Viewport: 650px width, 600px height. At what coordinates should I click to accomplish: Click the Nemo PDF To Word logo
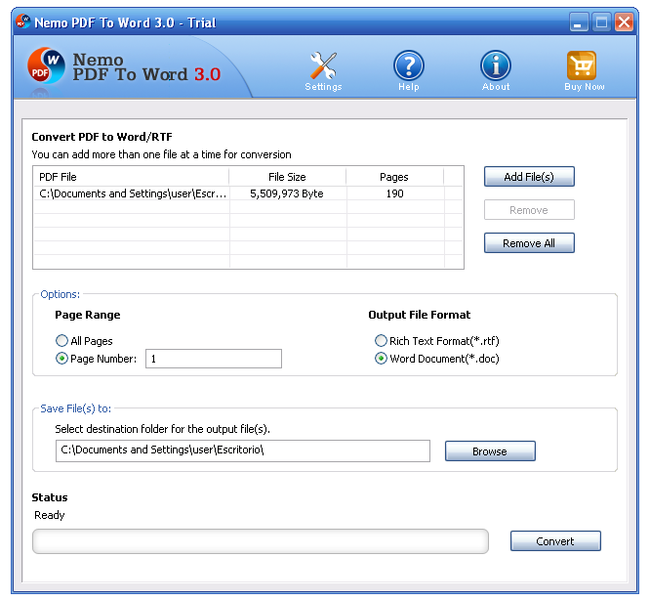46,66
